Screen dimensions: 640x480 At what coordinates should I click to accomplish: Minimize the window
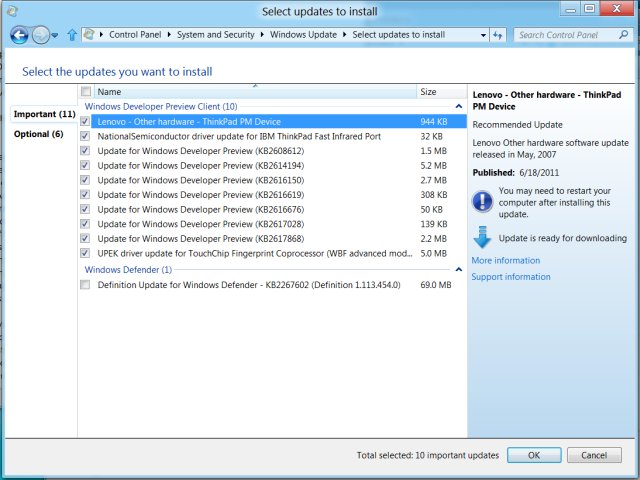tap(571, 9)
